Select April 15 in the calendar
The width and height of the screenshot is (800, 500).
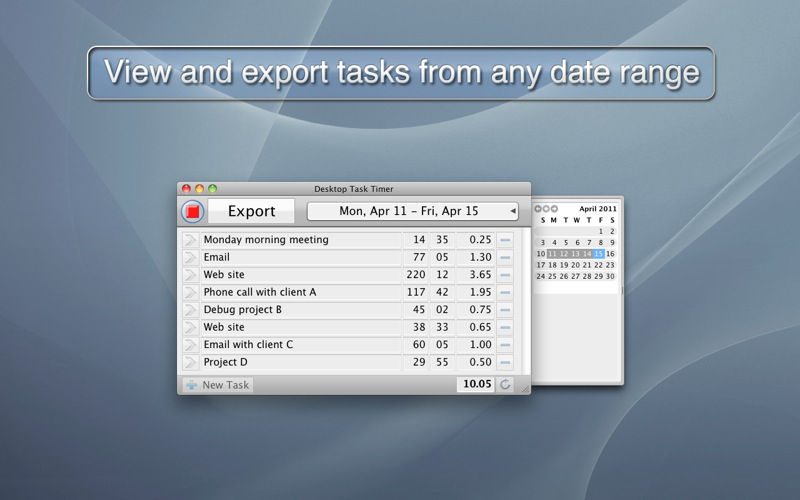tap(598, 254)
